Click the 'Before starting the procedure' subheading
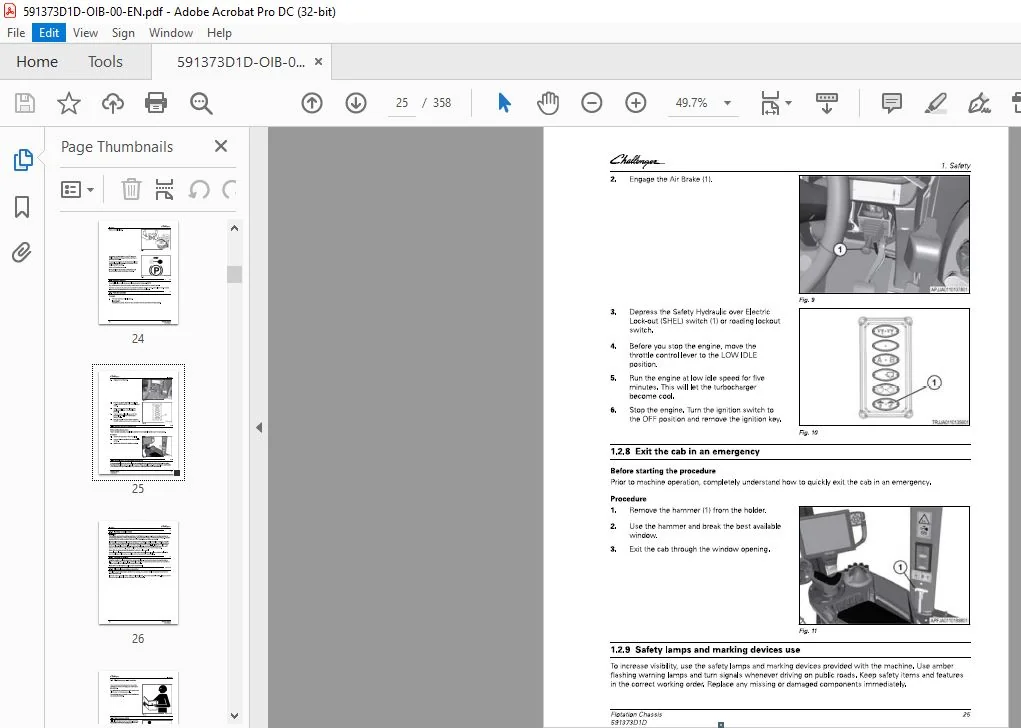This screenshot has height=728, width=1021. (663, 471)
